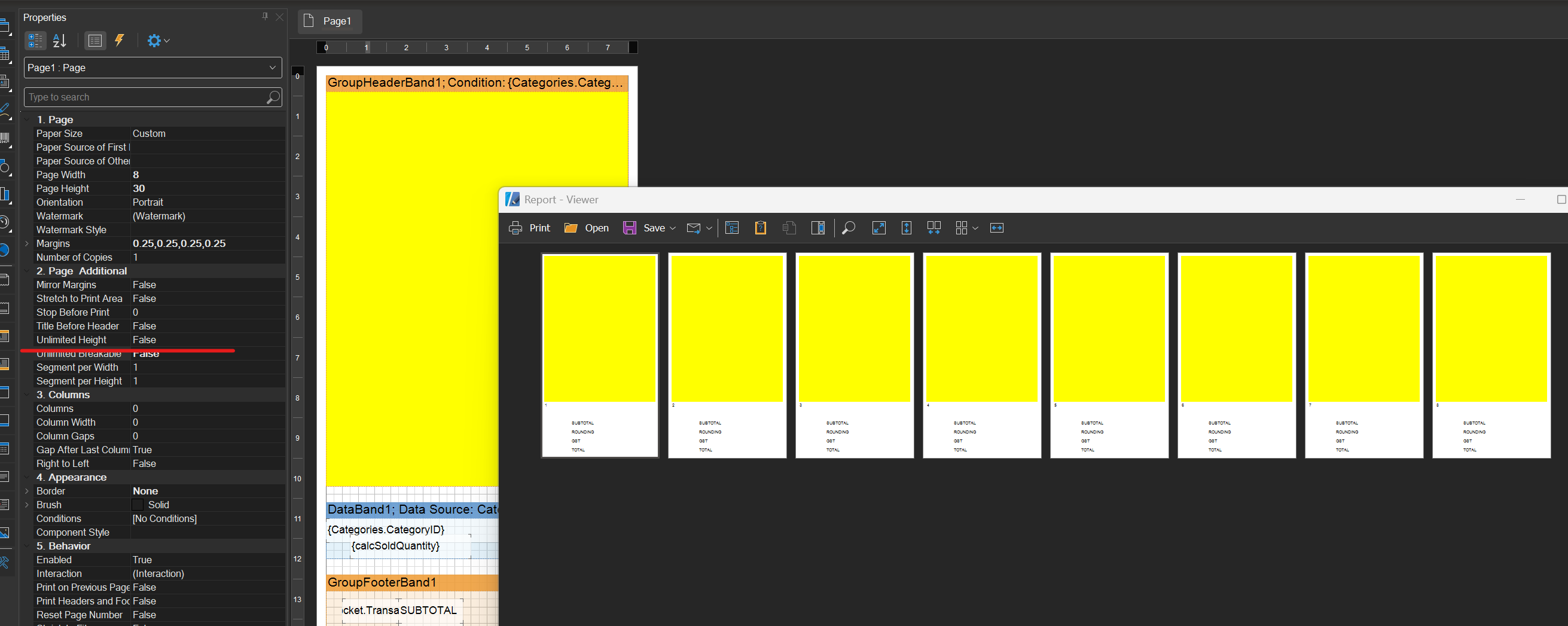The height and width of the screenshot is (626, 1568).
Task: Select the Page1 tab
Action: pyautogui.click(x=330, y=22)
